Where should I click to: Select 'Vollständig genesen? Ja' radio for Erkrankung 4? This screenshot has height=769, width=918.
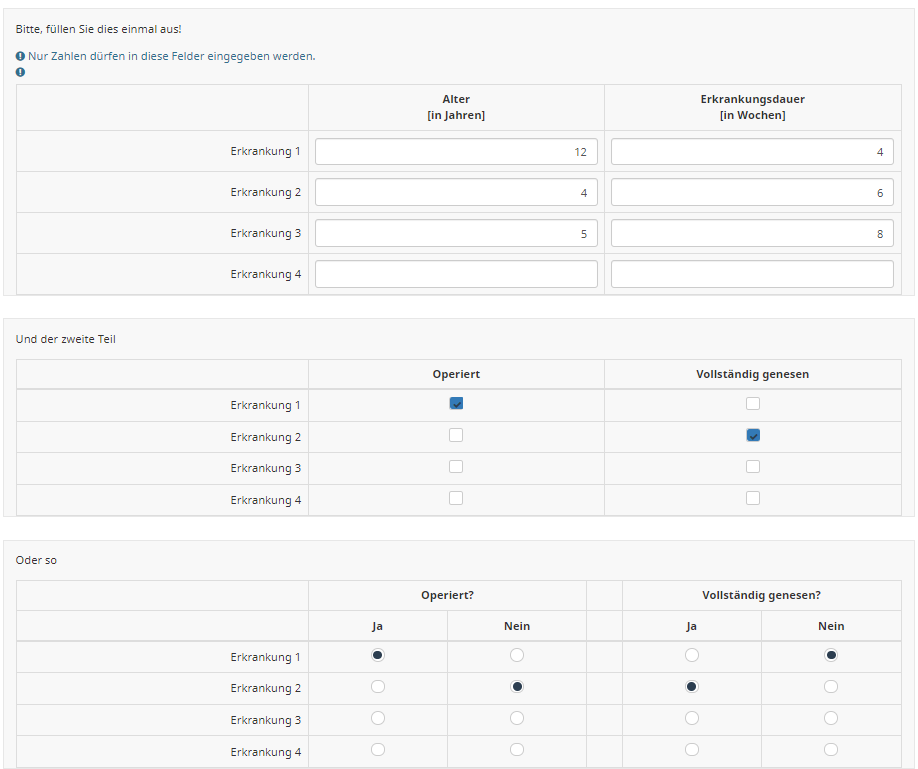(x=692, y=750)
